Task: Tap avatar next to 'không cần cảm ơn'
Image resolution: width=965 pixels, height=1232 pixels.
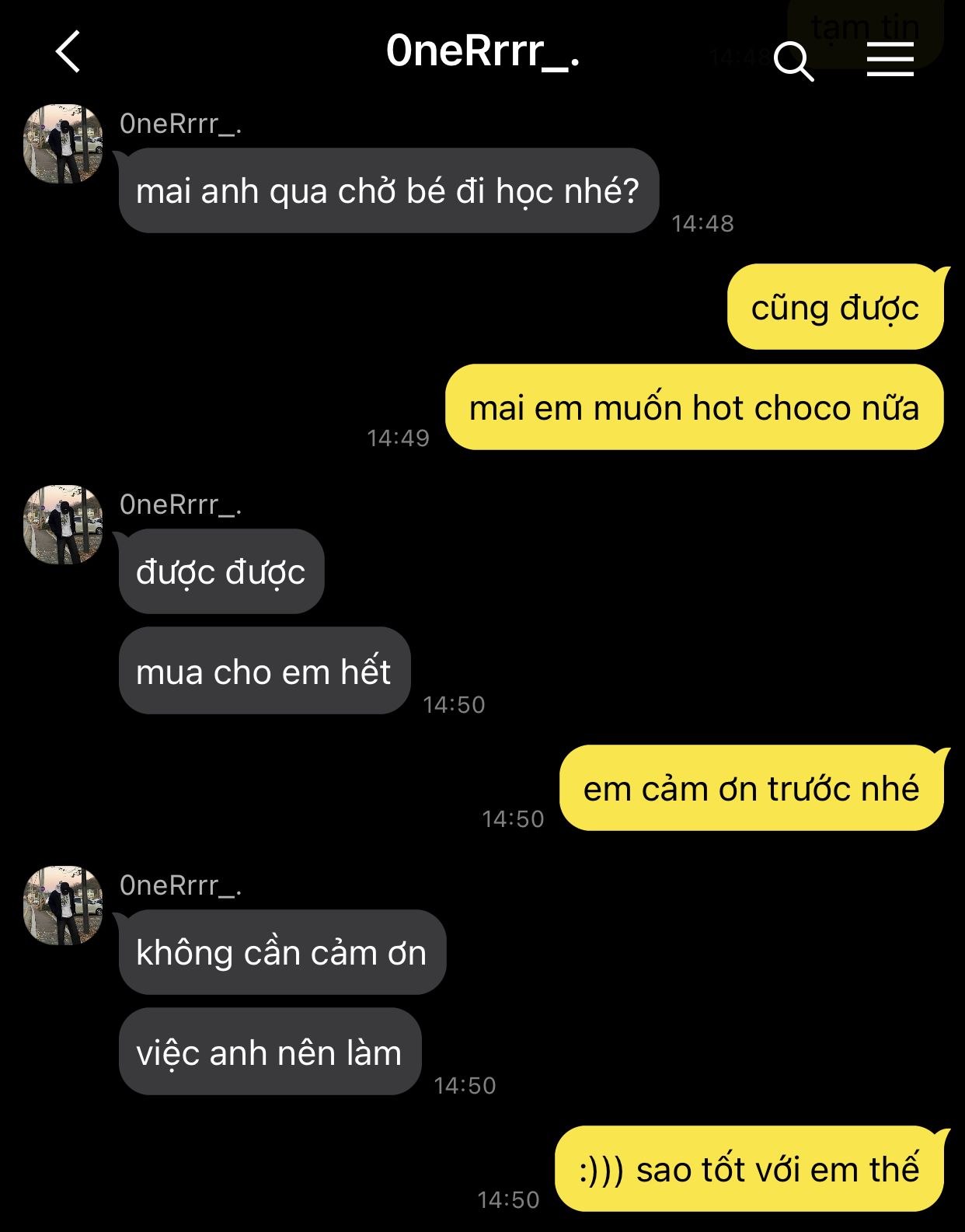Action: click(63, 906)
